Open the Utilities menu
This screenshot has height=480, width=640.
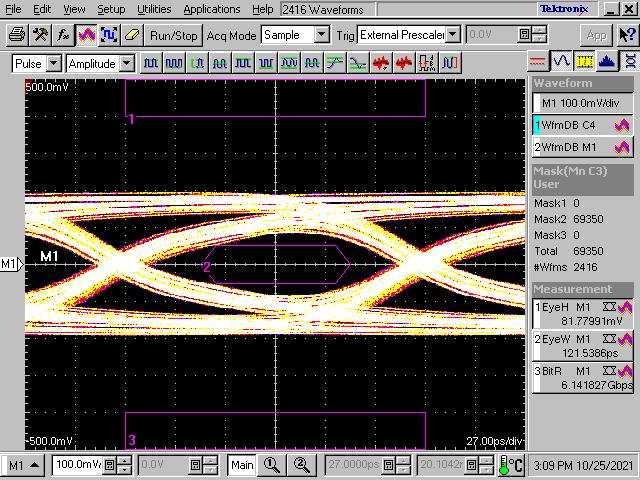coord(154,9)
